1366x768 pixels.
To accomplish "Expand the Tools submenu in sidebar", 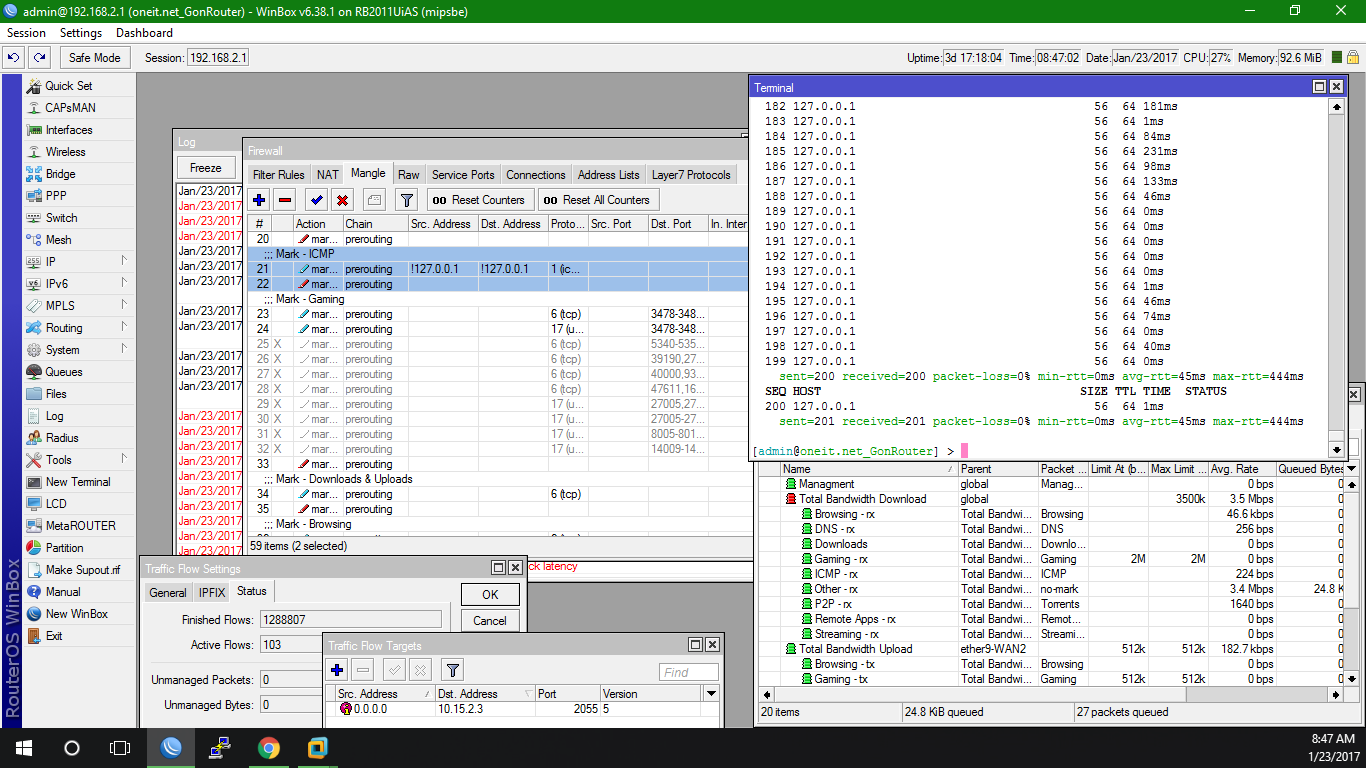I will (124, 460).
